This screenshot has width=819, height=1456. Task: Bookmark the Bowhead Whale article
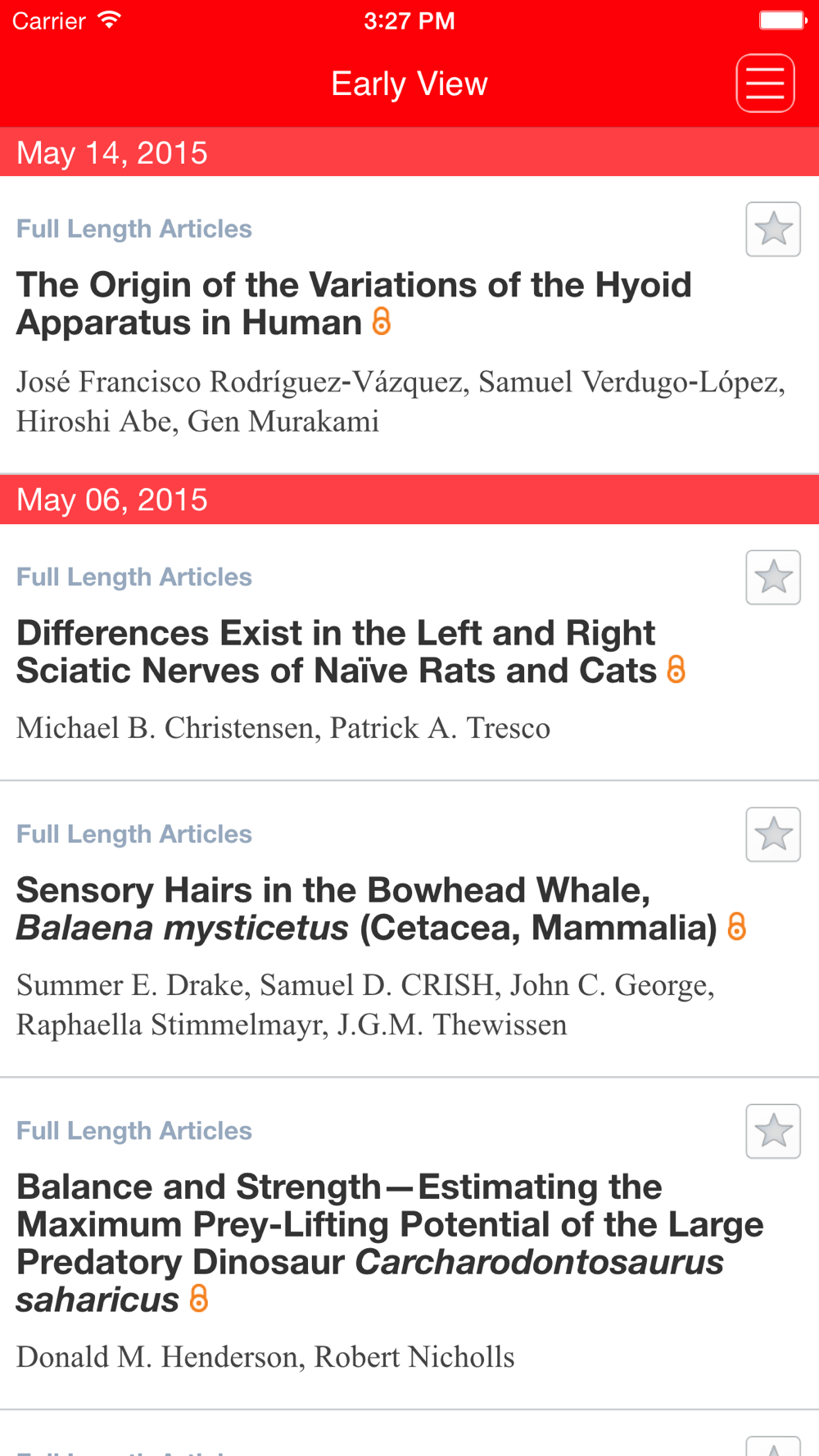click(772, 834)
